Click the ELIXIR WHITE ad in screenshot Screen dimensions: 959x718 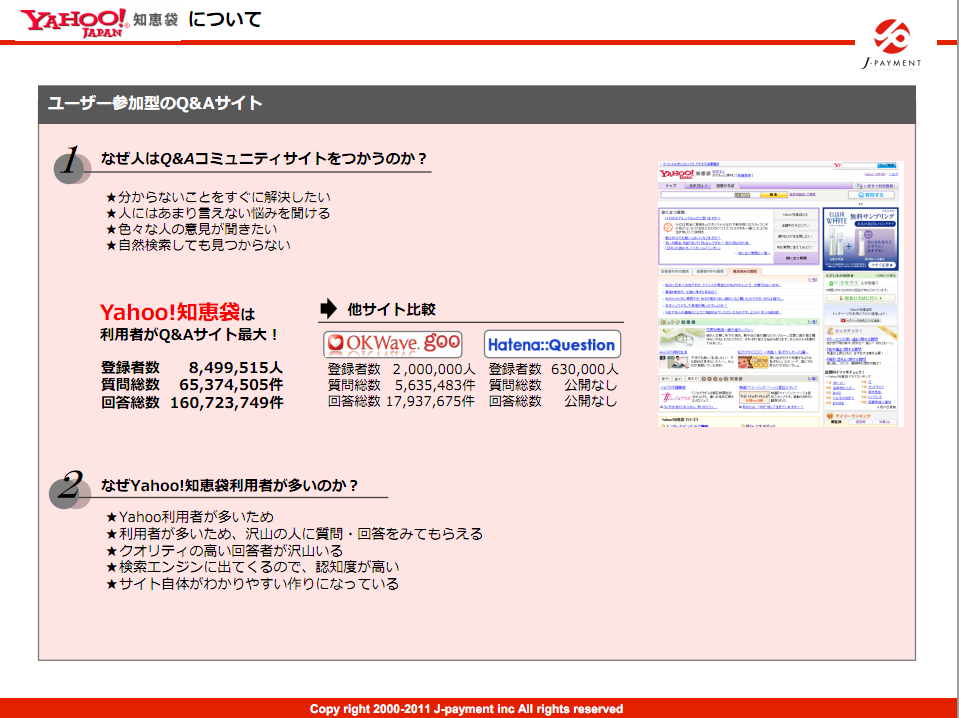click(861, 239)
